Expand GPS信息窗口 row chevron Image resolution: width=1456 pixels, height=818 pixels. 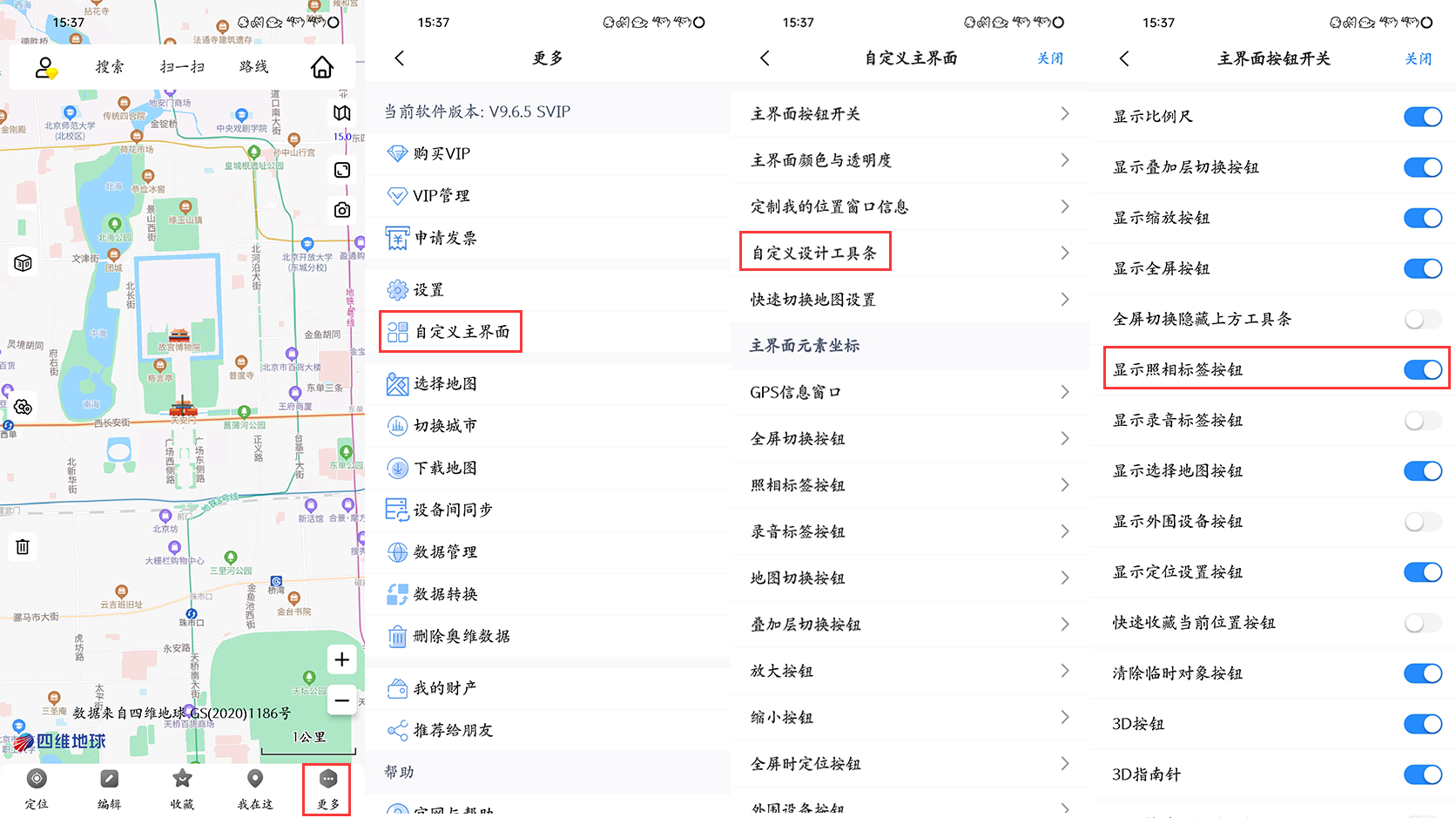click(x=1065, y=392)
